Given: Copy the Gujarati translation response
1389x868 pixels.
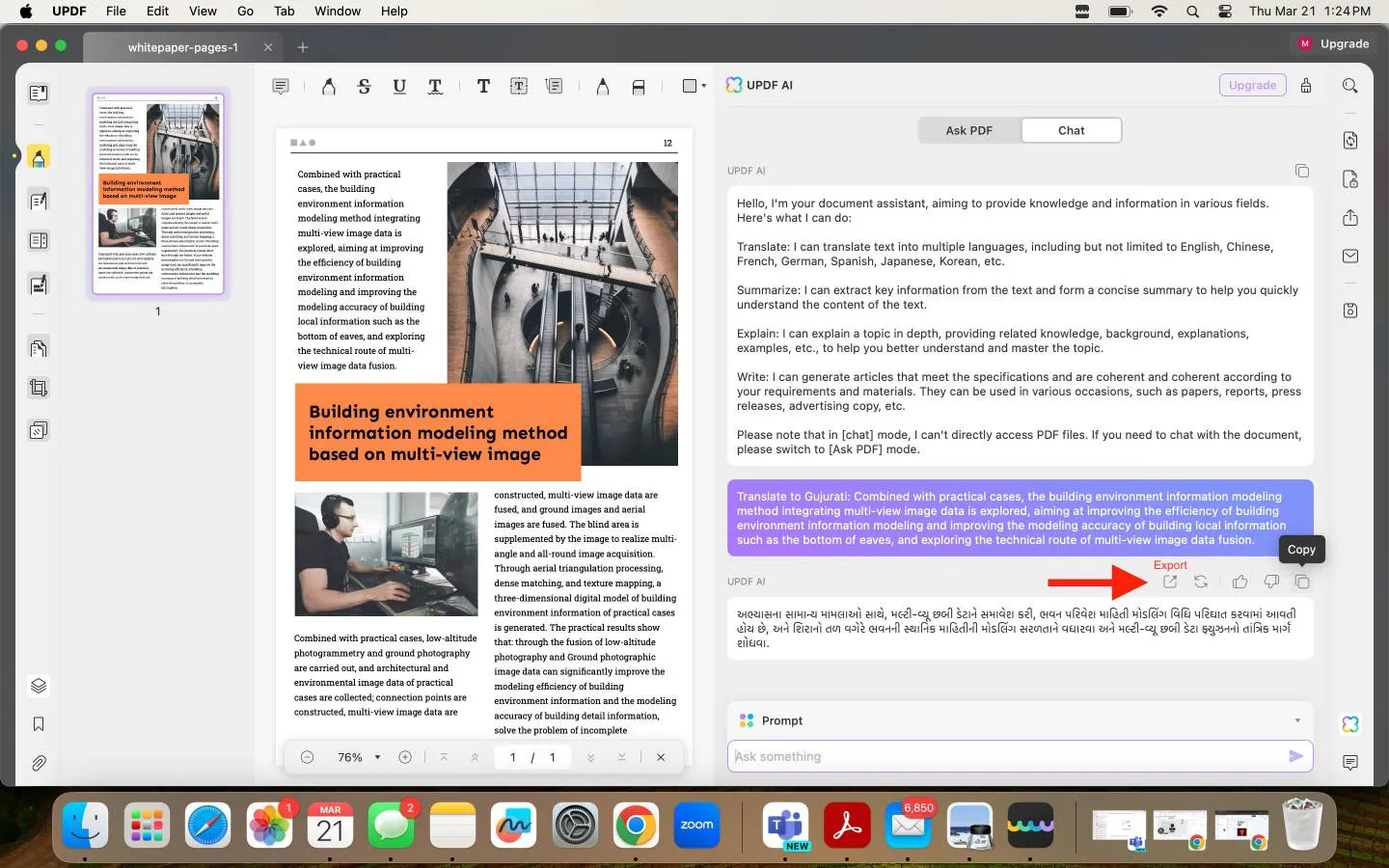Looking at the screenshot, I should tap(1302, 582).
